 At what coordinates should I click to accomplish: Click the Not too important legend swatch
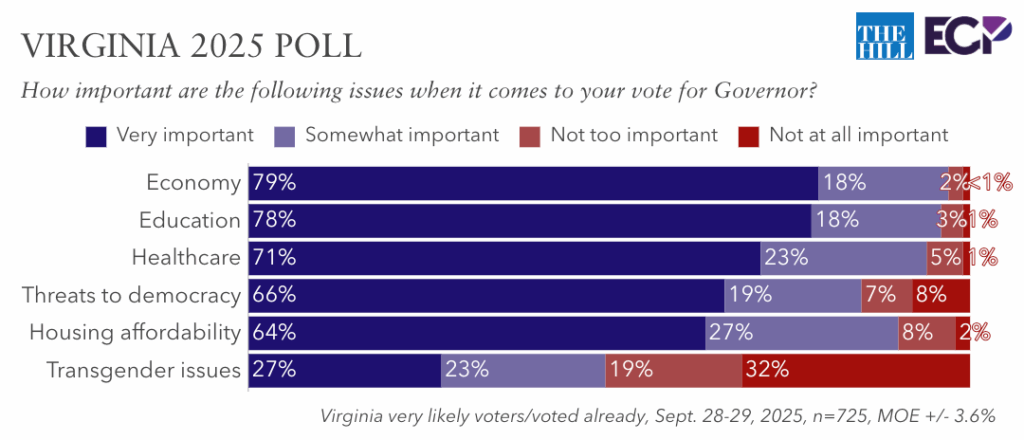(531, 135)
